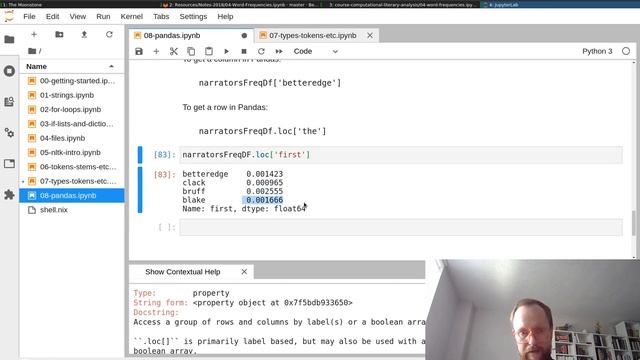The image size is (640, 360).
Task: Close the 07-types-tokens-etc.ipynb tab
Action: [370, 36]
